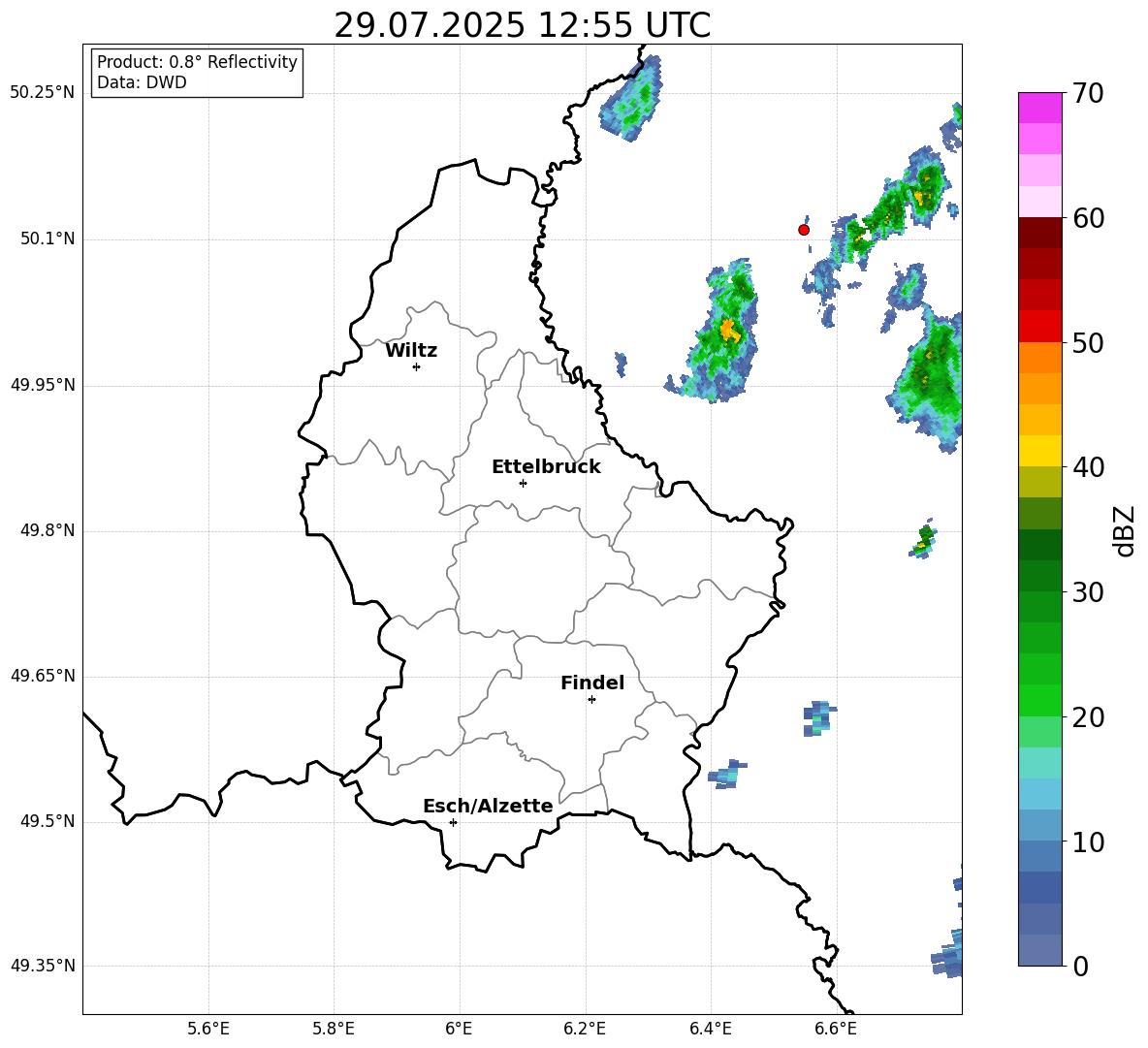Click the Ettelbruck station label
This screenshot has height=1048, width=1148.
click(546, 467)
